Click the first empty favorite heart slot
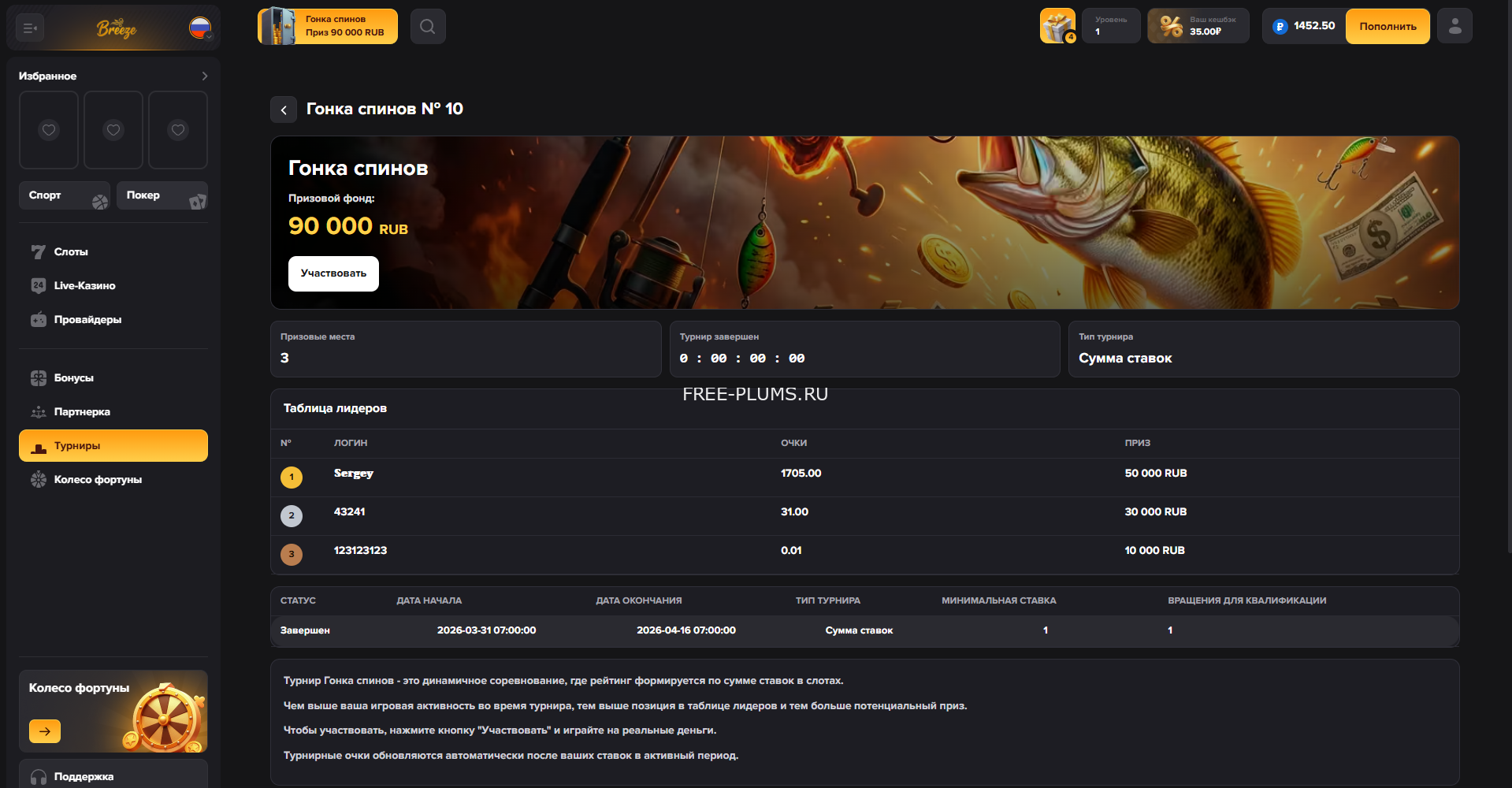This screenshot has width=1512, height=788. tap(49, 130)
